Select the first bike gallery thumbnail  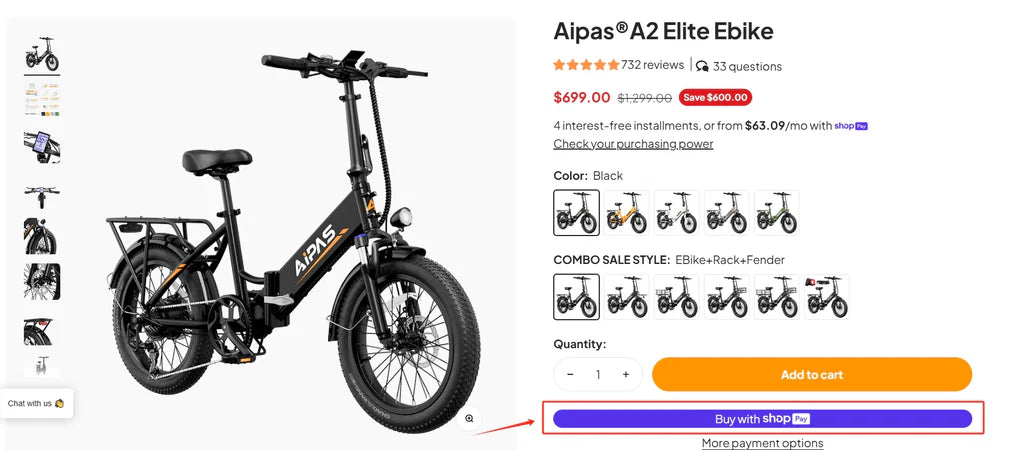click(x=42, y=54)
